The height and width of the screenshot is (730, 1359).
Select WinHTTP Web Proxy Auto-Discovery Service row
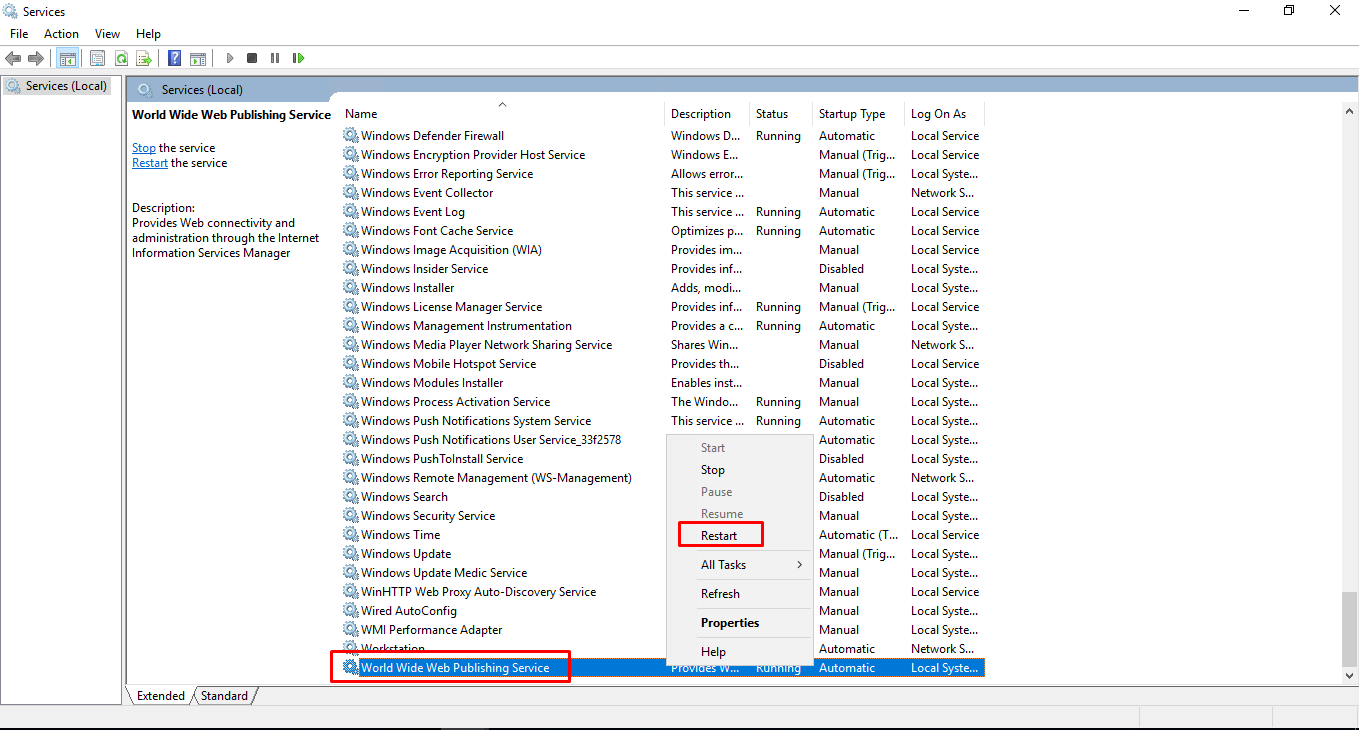point(662,592)
